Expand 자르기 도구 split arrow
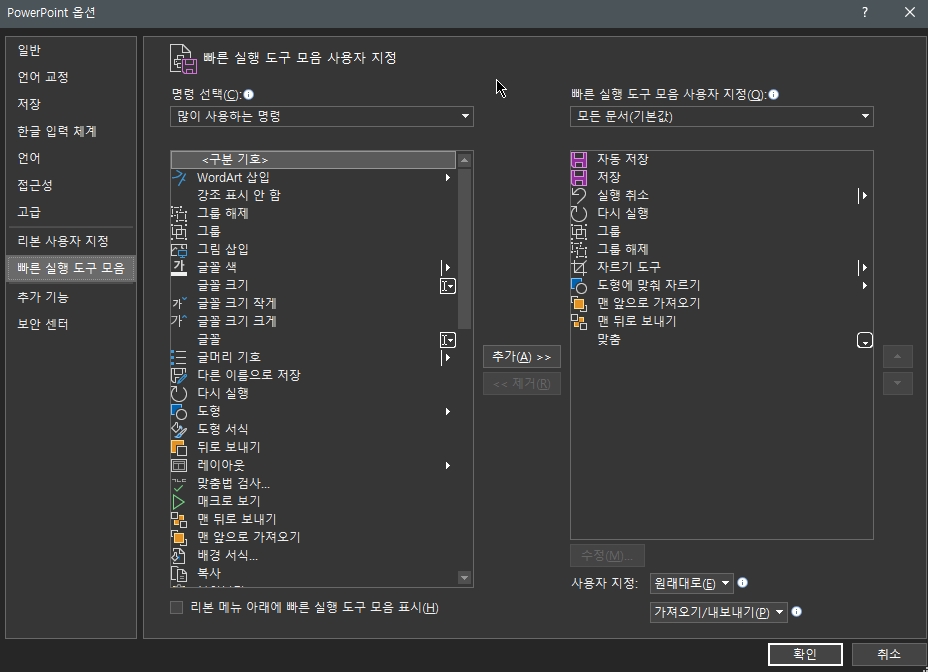Screen dimensions: 928x672 click(x=863, y=268)
